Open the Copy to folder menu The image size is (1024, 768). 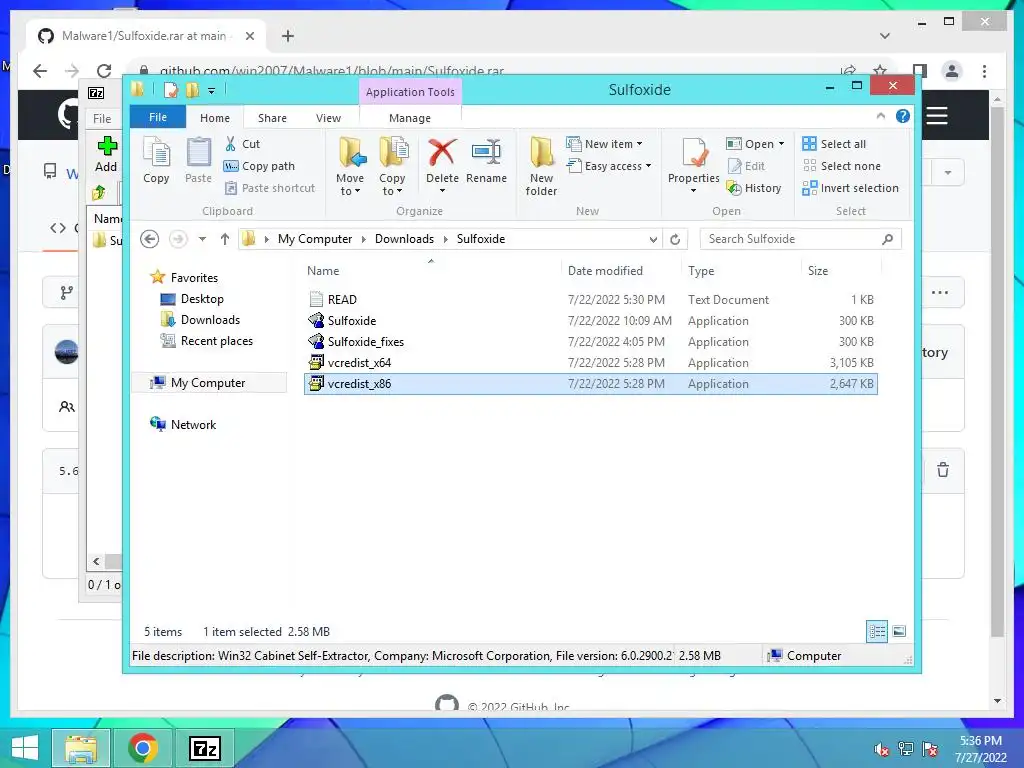click(392, 166)
